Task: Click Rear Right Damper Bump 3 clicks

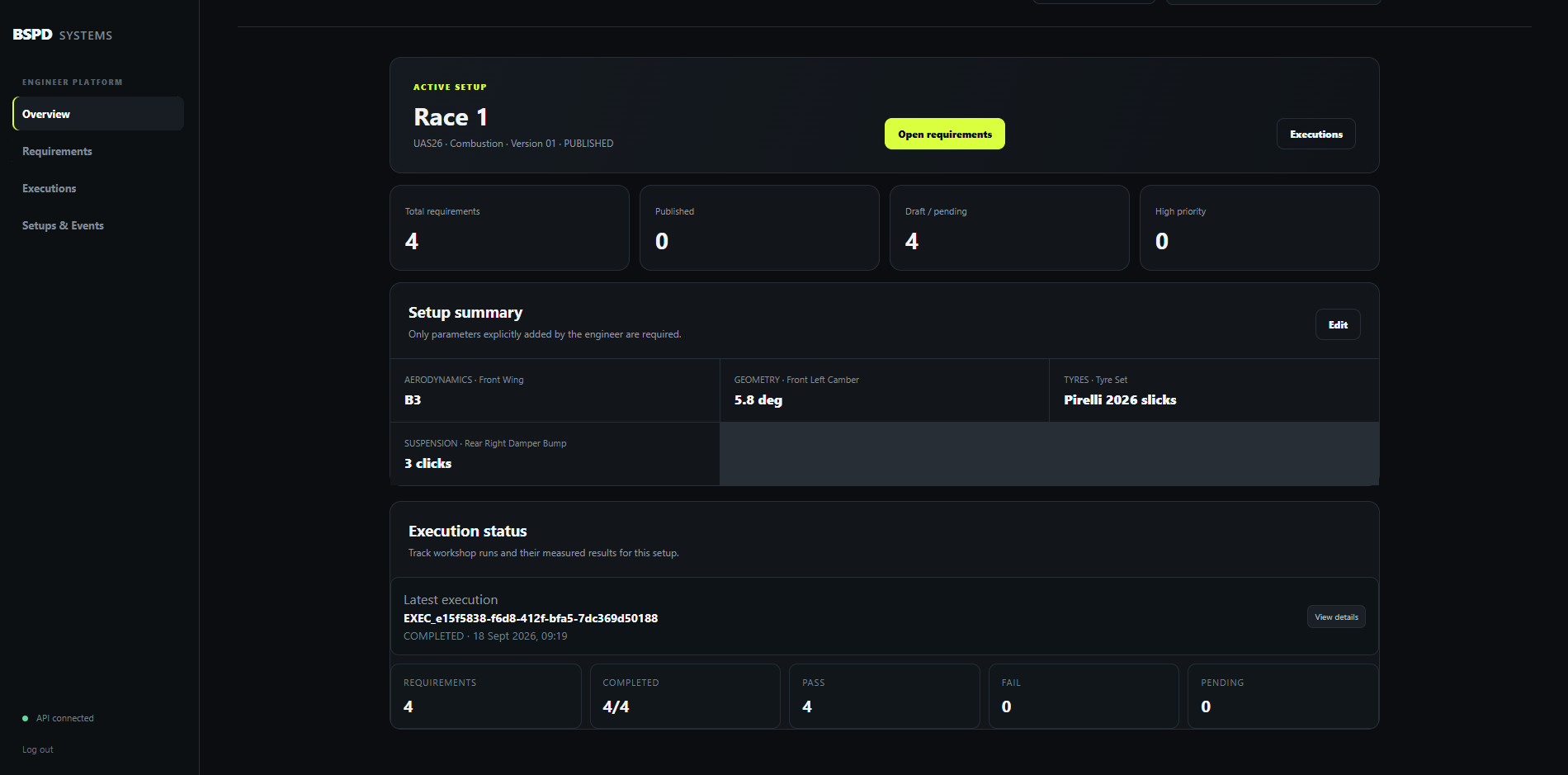Action: pos(427,463)
